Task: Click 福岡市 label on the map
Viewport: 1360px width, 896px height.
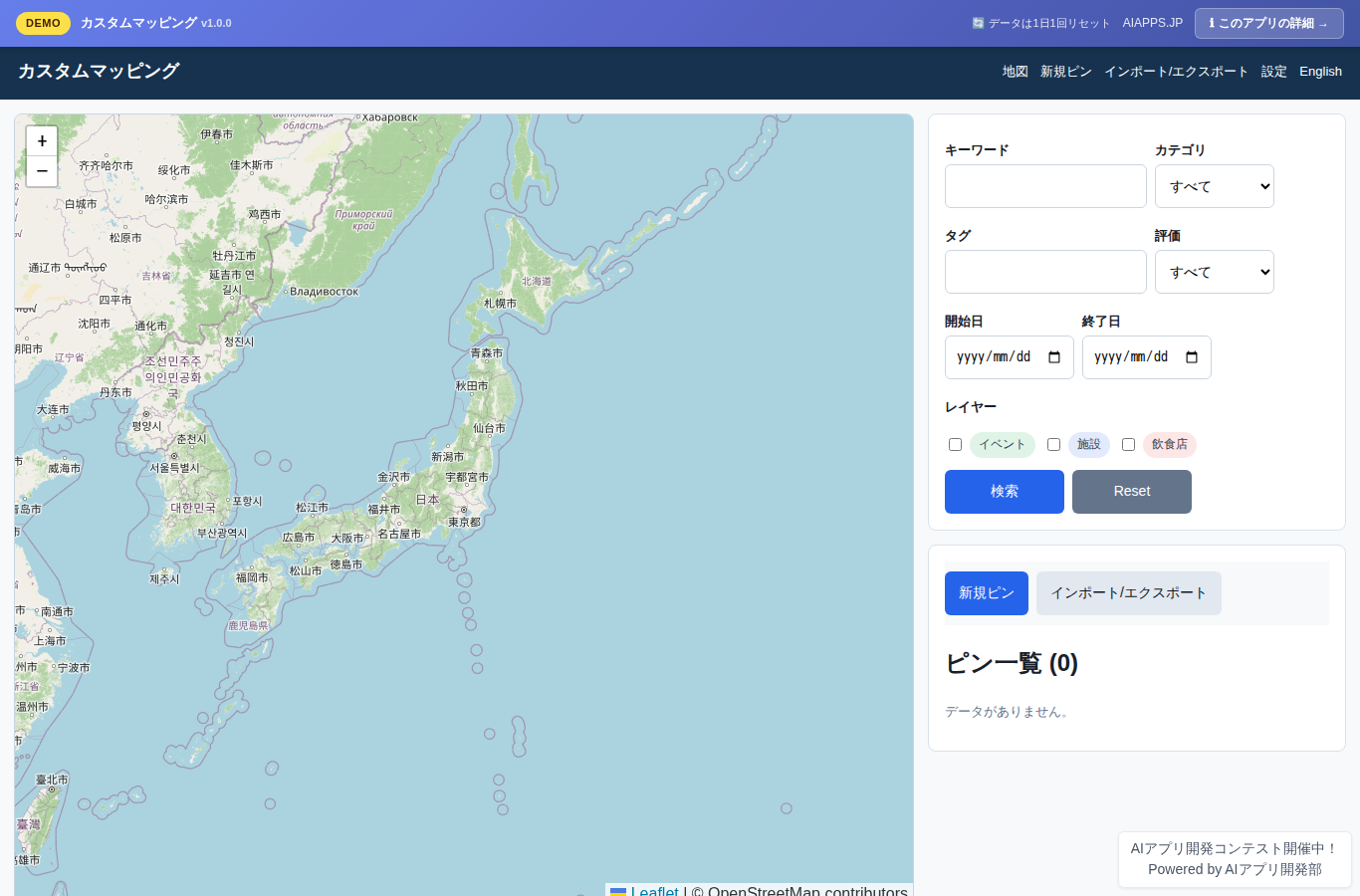Action: coord(252,577)
